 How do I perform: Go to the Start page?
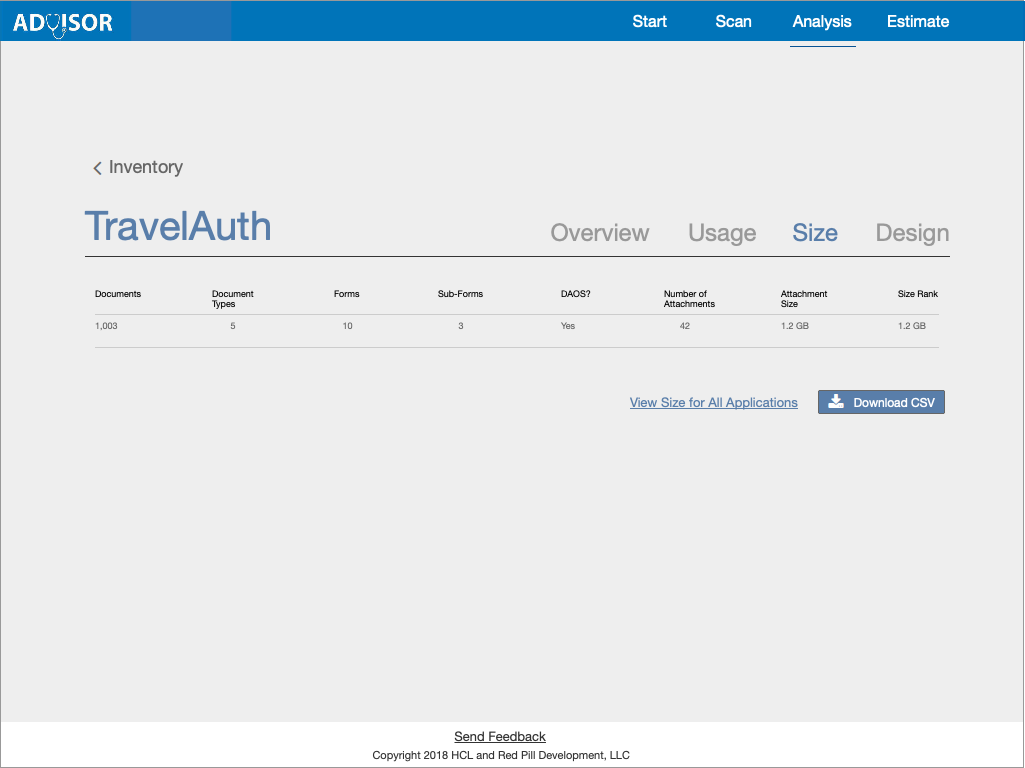click(x=649, y=21)
